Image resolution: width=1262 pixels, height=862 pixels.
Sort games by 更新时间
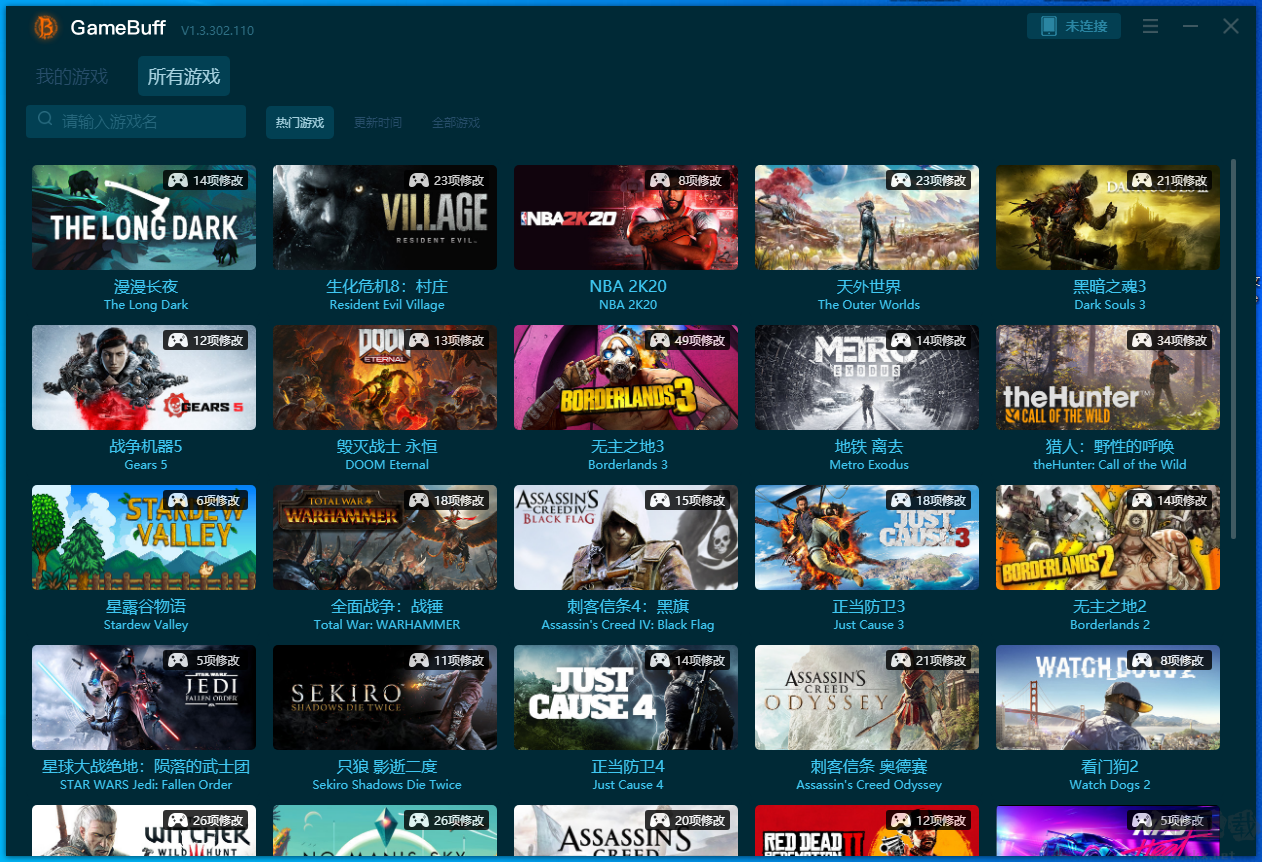click(378, 123)
